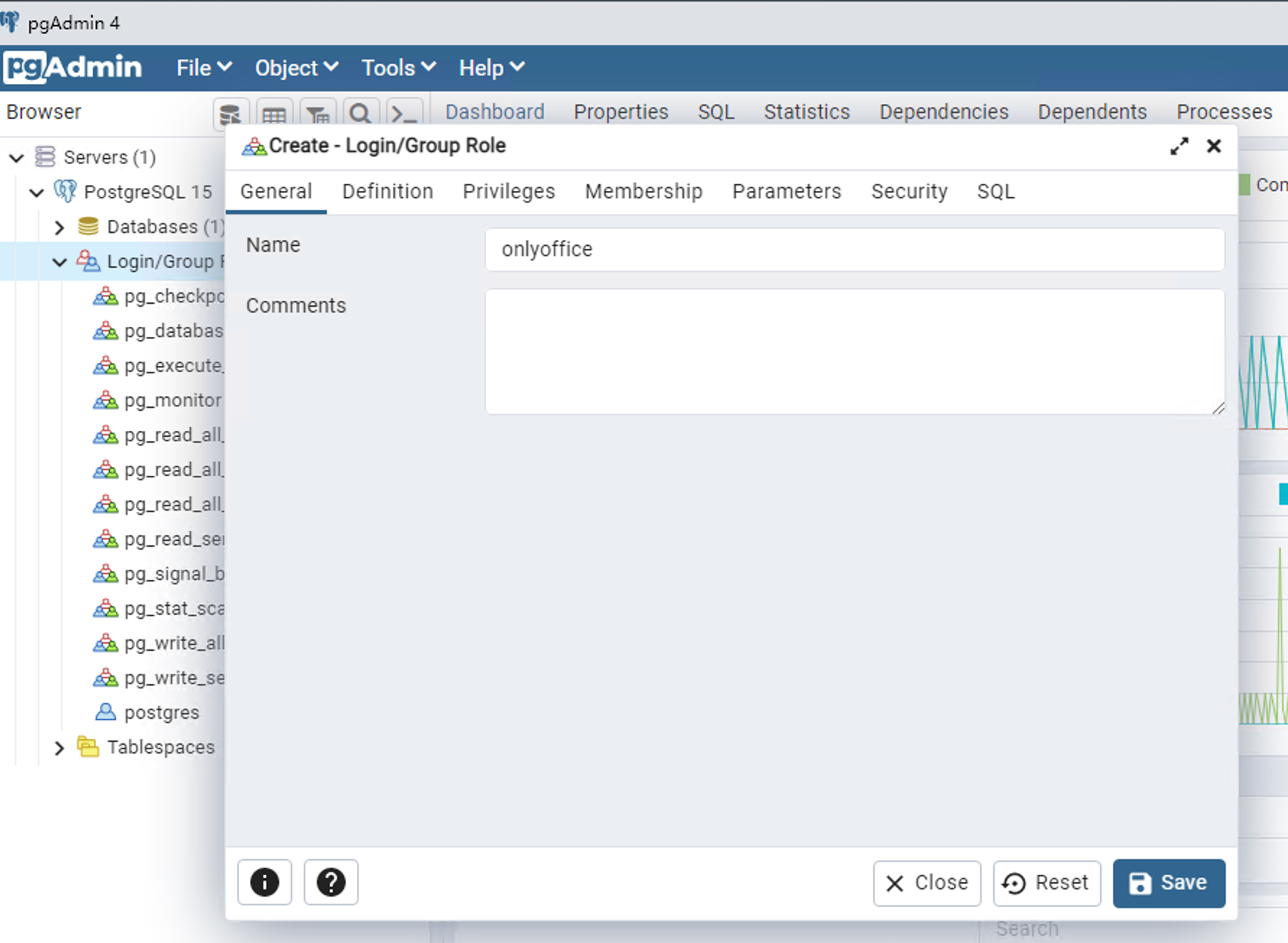Switch to the Properties panel tab
Image resolution: width=1288 pixels, height=943 pixels.
coord(621,112)
